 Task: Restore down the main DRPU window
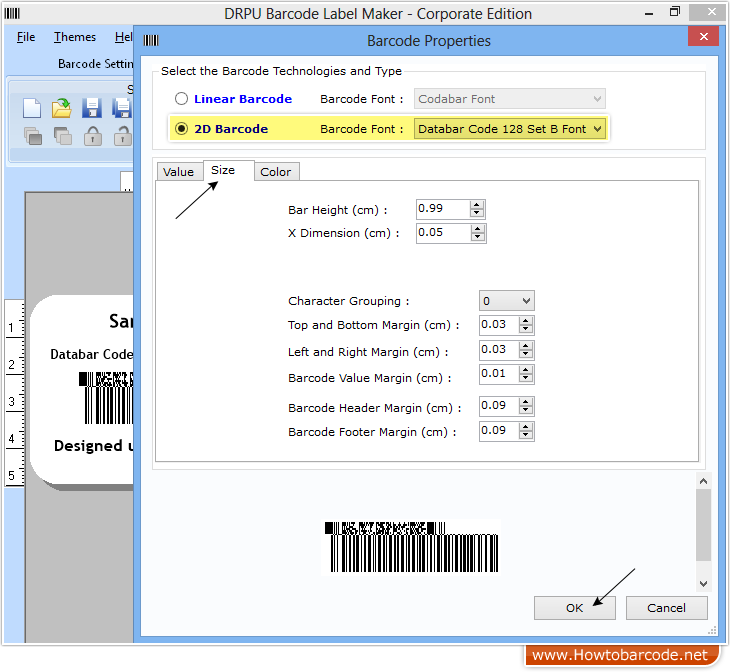click(675, 12)
